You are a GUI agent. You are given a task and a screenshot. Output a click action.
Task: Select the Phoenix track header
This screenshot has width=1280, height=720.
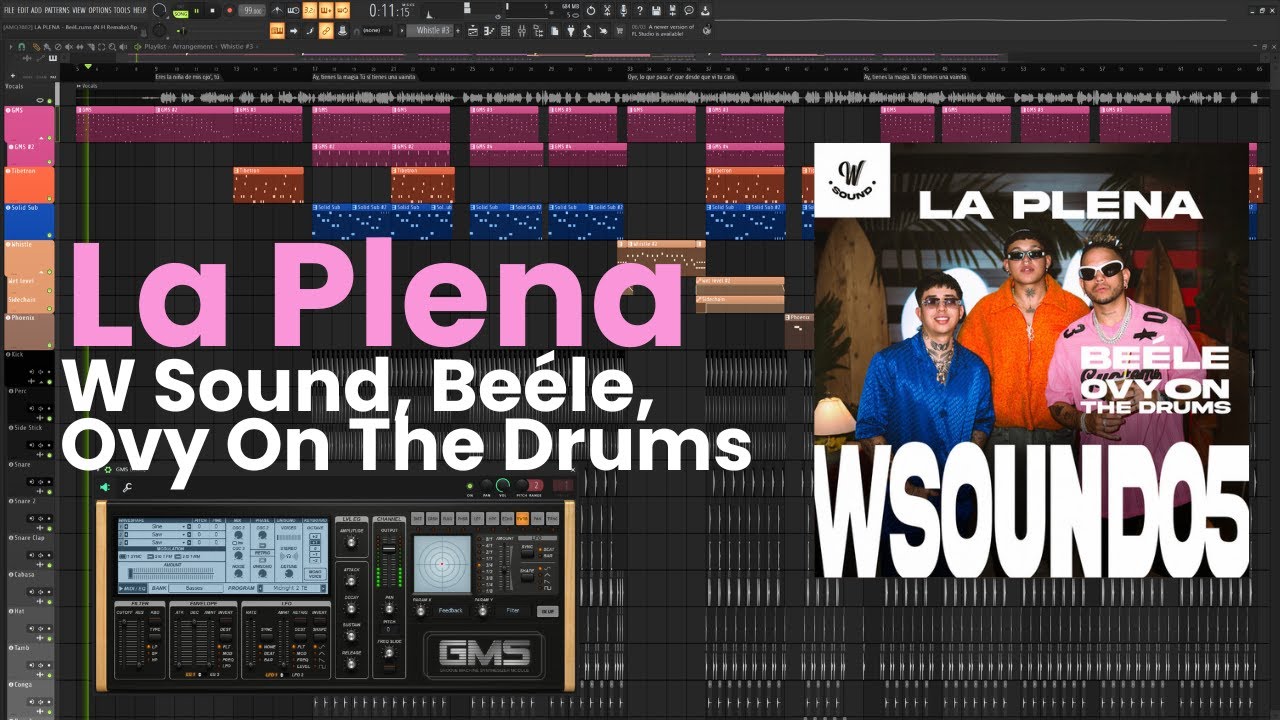[29, 331]
